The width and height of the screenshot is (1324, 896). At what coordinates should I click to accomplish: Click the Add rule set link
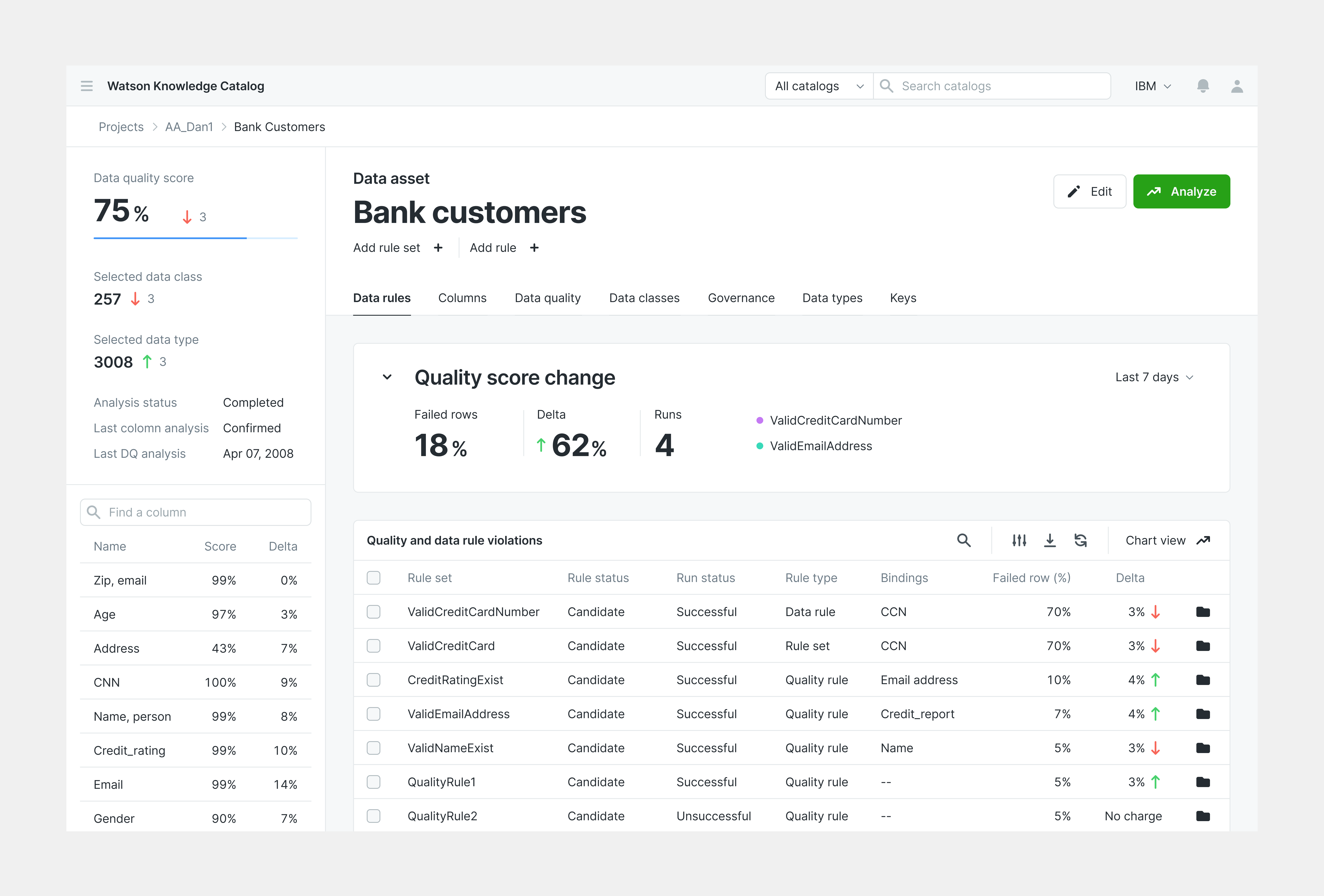click(x=386, y=248)
